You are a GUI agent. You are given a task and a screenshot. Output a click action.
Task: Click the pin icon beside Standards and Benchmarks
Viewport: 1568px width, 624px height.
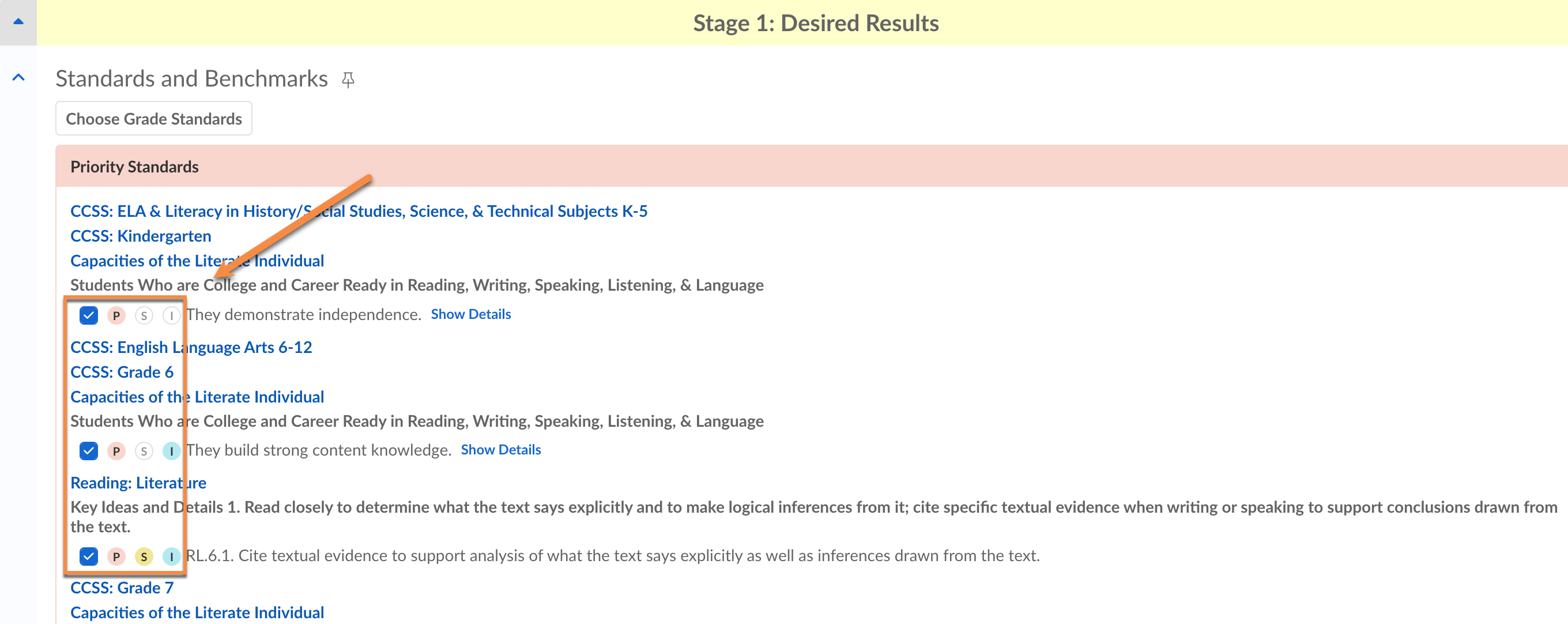click(348, 80)
